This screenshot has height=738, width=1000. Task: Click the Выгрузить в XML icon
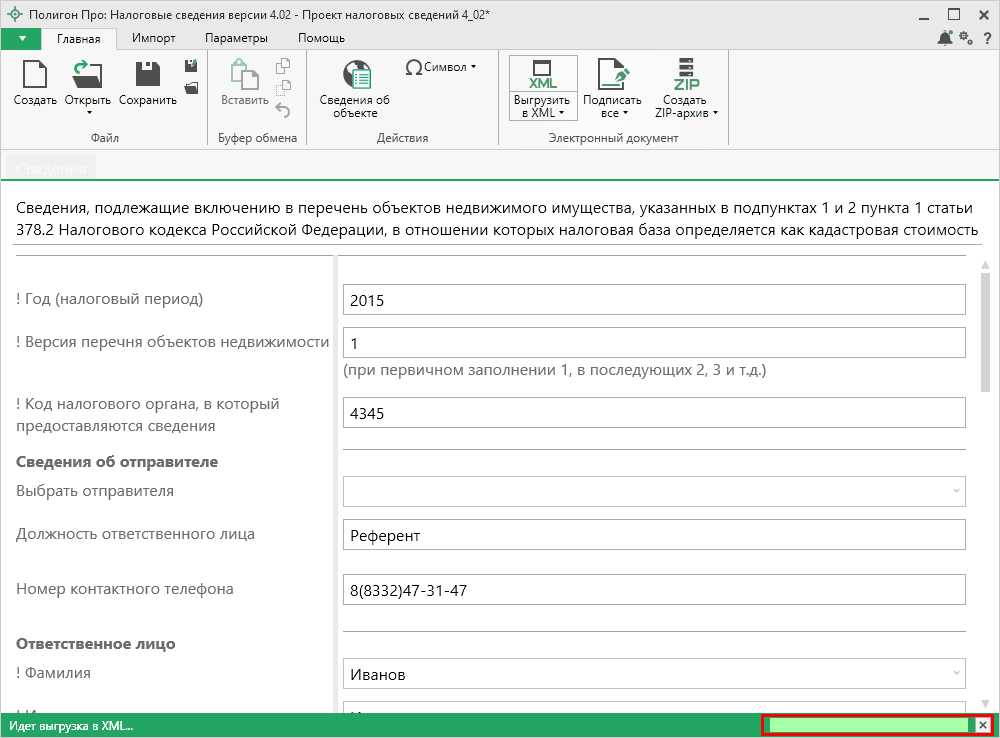coord(543,75)
